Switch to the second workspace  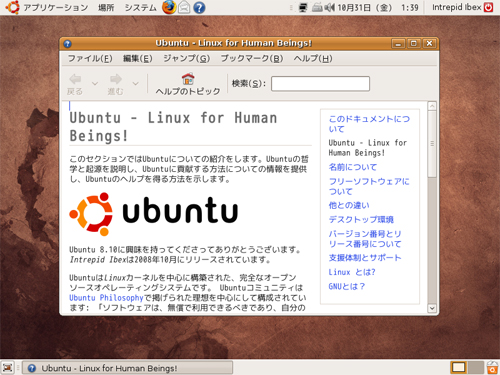(x=475, y=367)
